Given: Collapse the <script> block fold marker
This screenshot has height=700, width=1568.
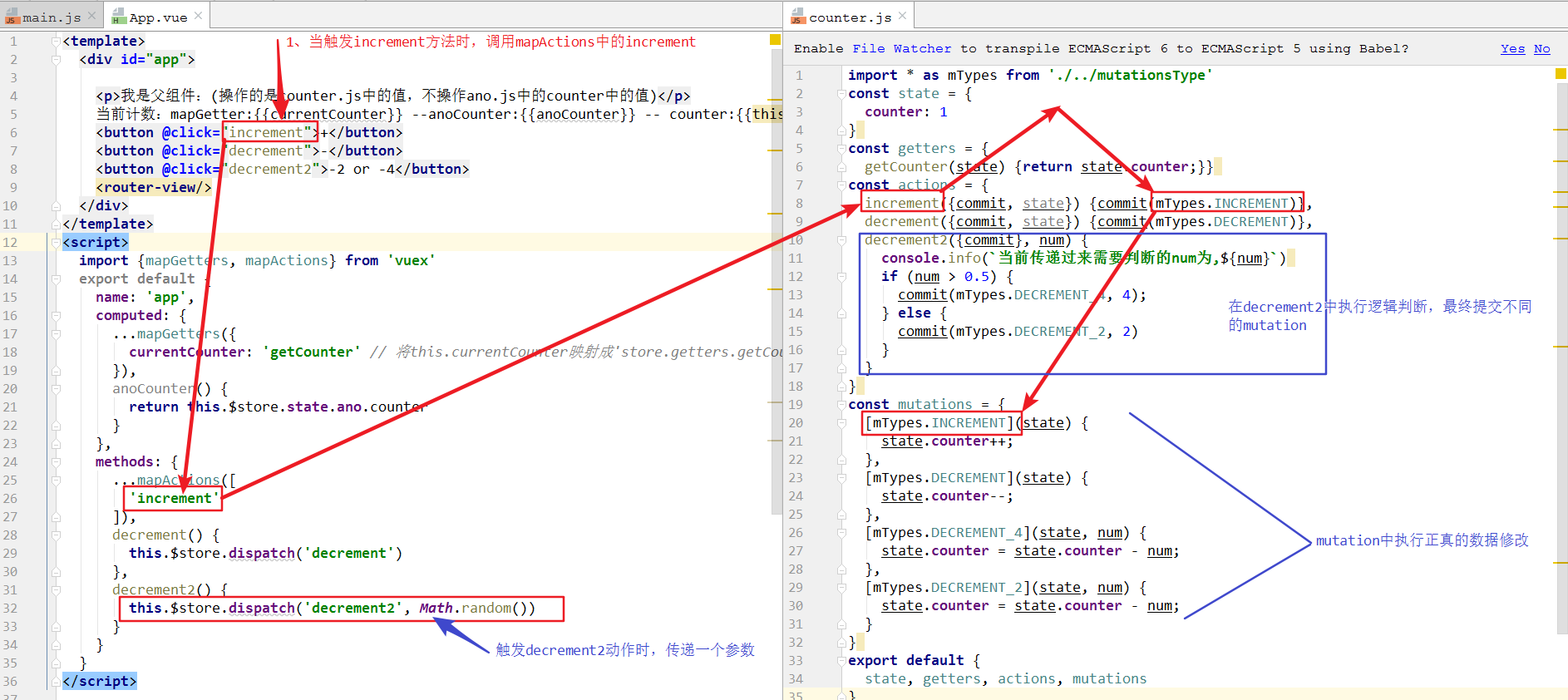Looking at the screenshot, I should point(56,242).
